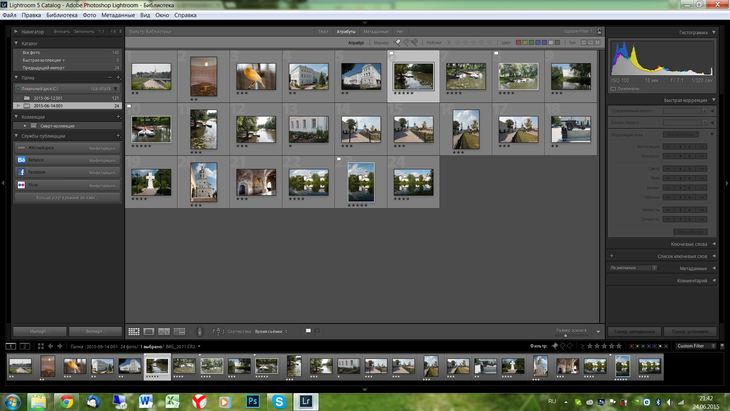Viewport: 730px width, 411px height.
Task: Click the Flickr publish service icon
Action: 21,185
